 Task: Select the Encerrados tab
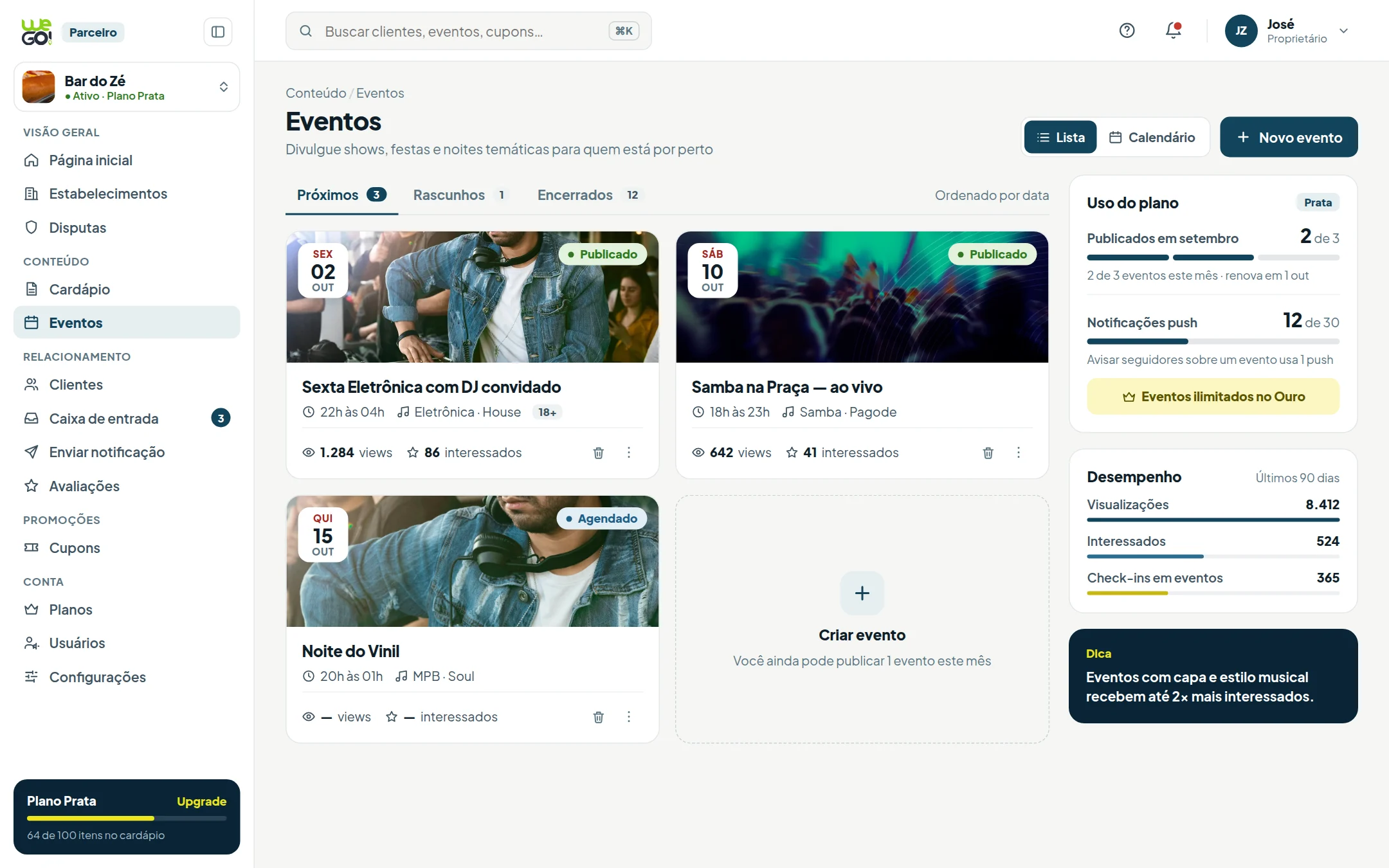(x=590, y=195)
